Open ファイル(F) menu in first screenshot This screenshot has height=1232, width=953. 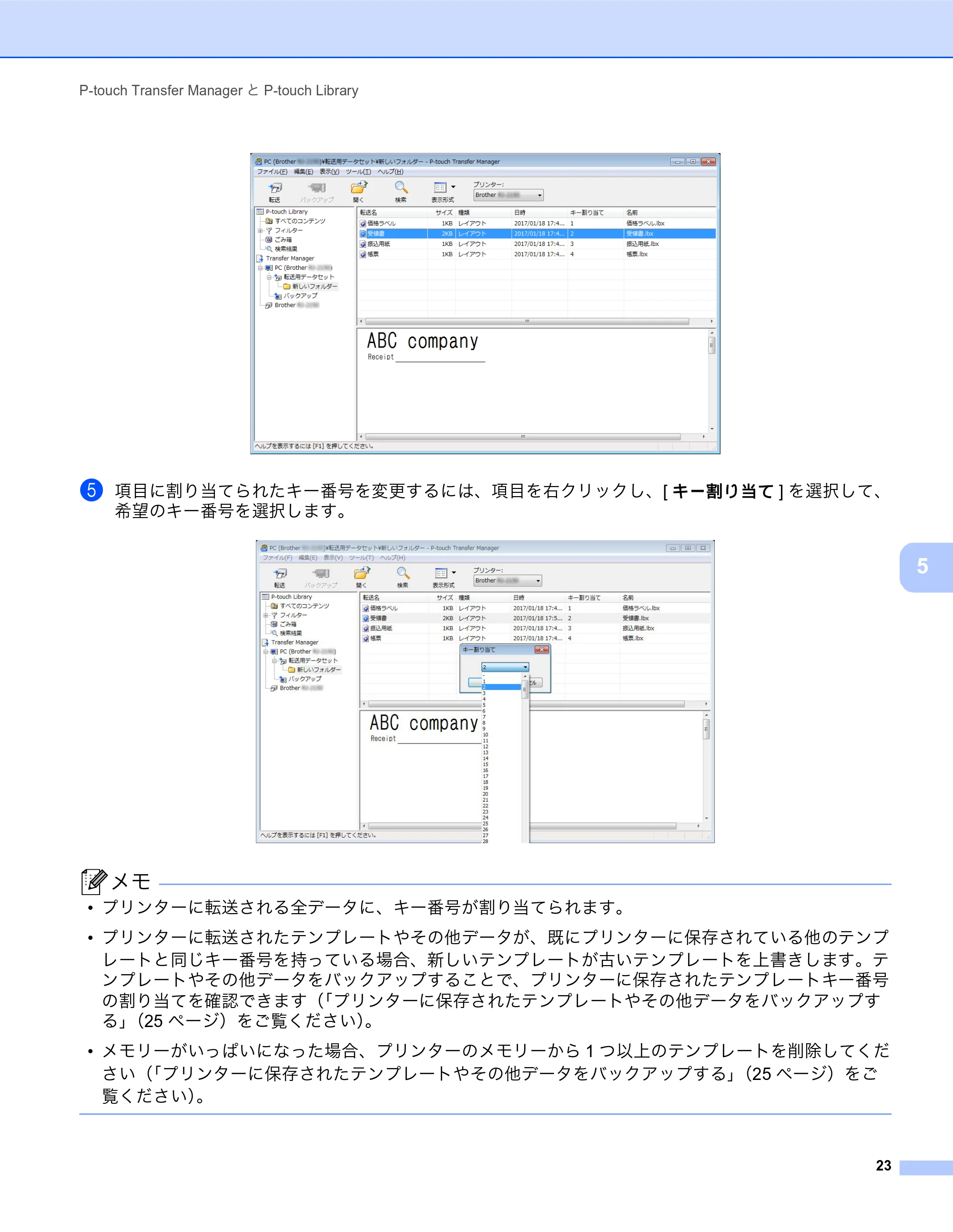(273, 172)
